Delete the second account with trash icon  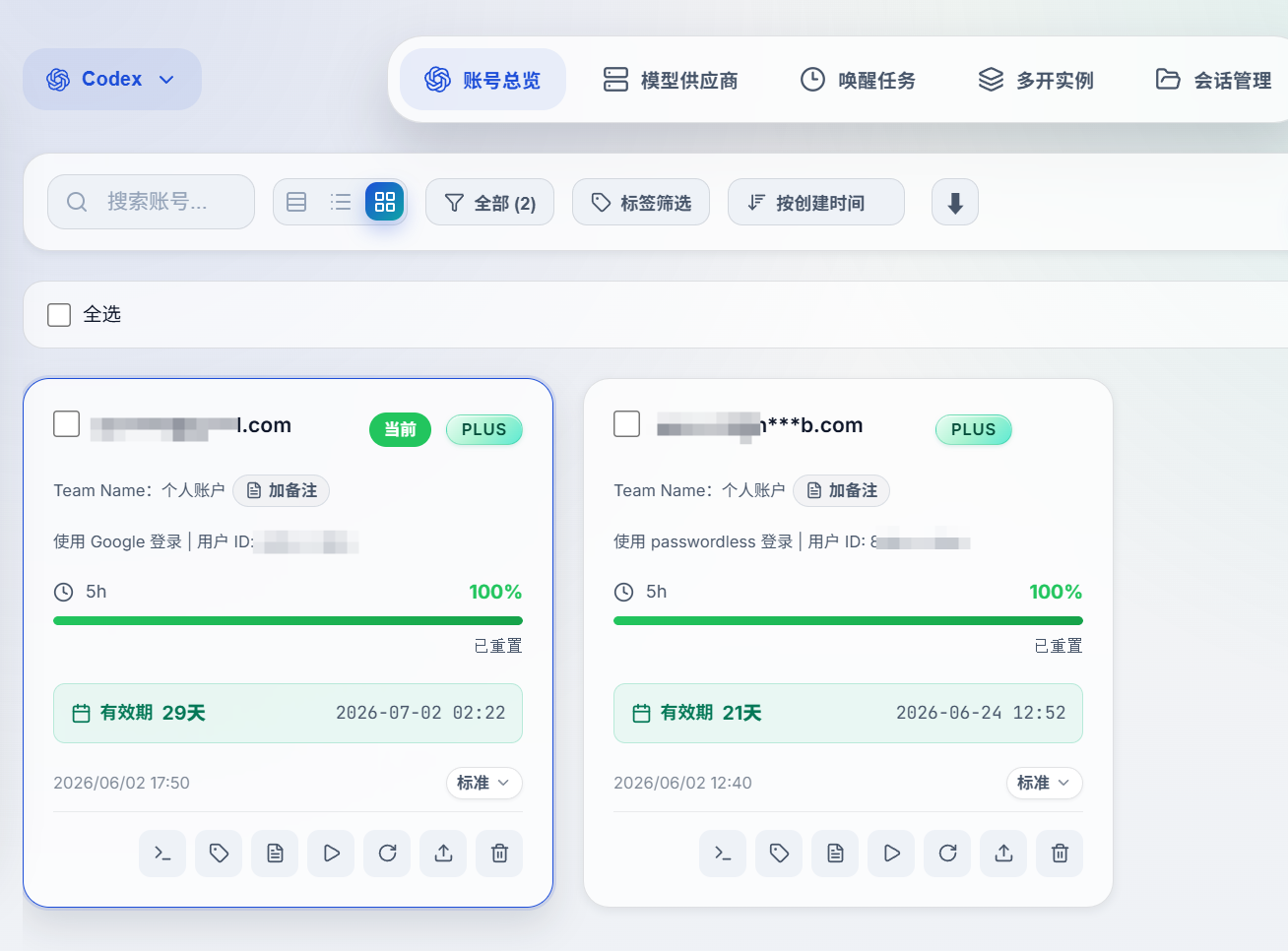[1060, 853]
